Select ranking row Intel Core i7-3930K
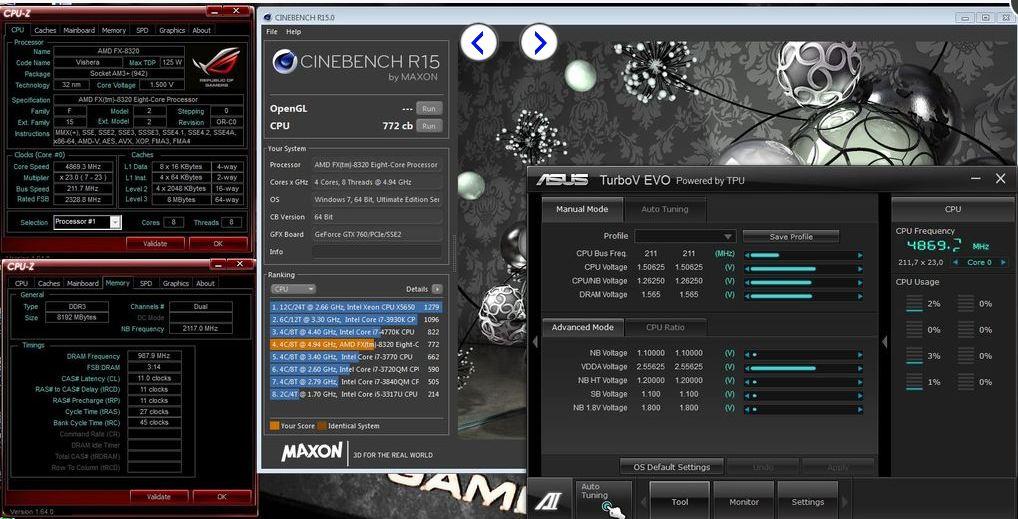The image size is (1018, 519). click(356, 319)
